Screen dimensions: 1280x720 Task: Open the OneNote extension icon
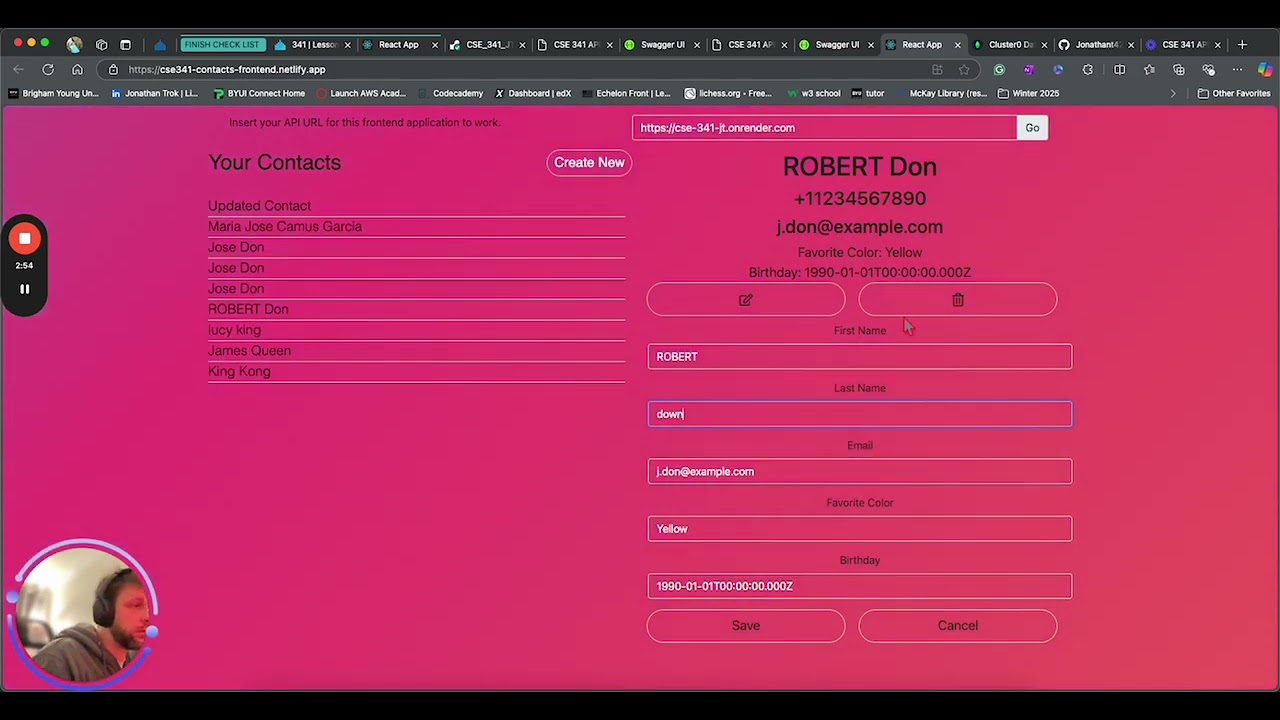tap(1028, 69)
